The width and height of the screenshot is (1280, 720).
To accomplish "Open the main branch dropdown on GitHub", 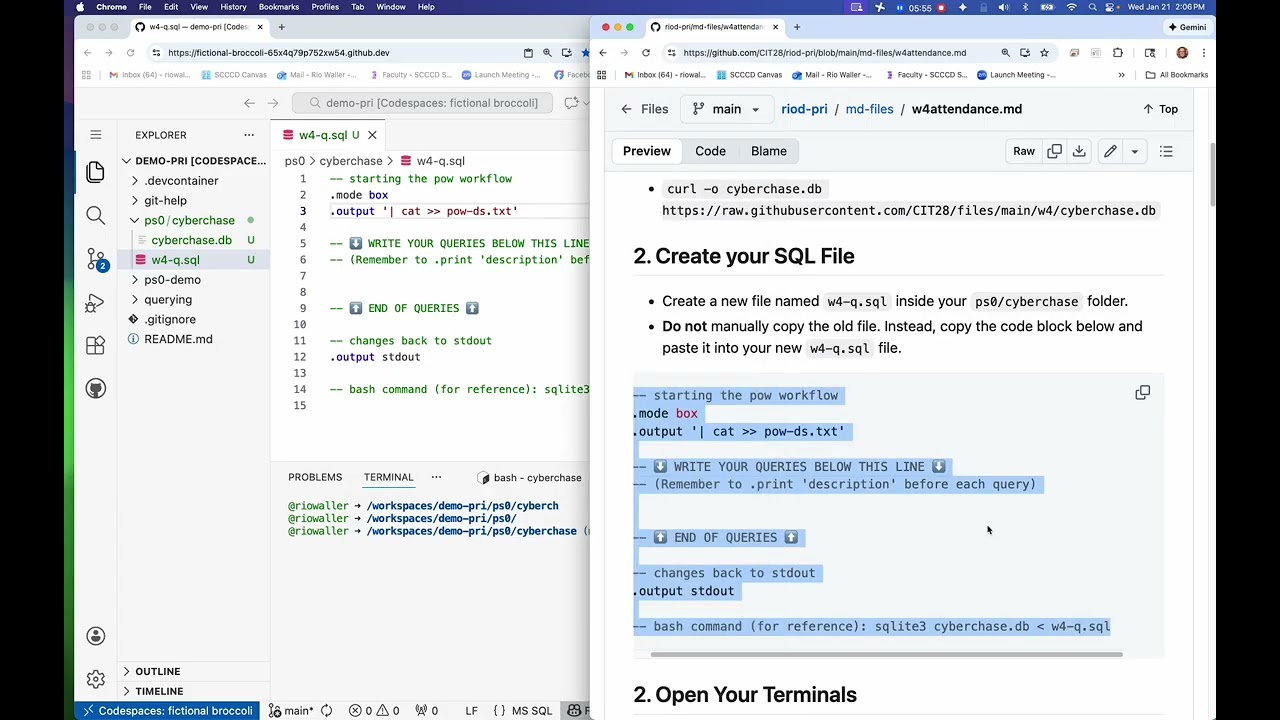I will pos(726,109).
